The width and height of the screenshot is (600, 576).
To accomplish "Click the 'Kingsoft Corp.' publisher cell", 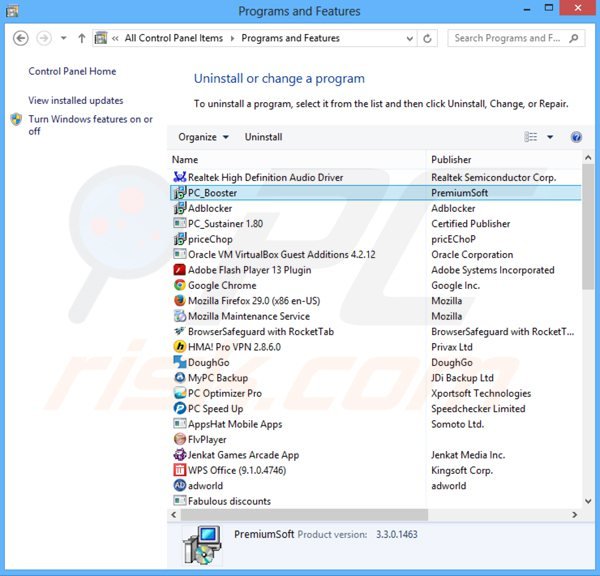I will click(462, 470).
